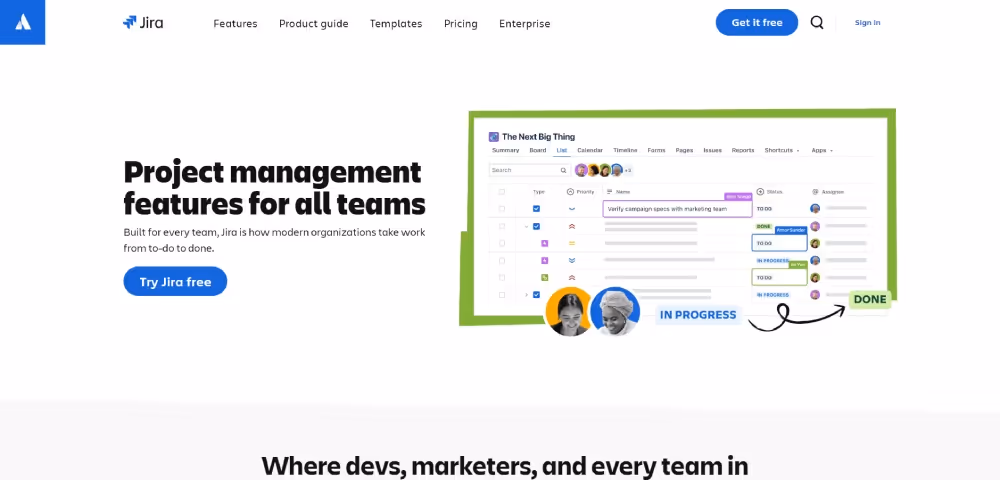
Task: Click assignee avatar in the DONE row
Action: pos(815,226)
